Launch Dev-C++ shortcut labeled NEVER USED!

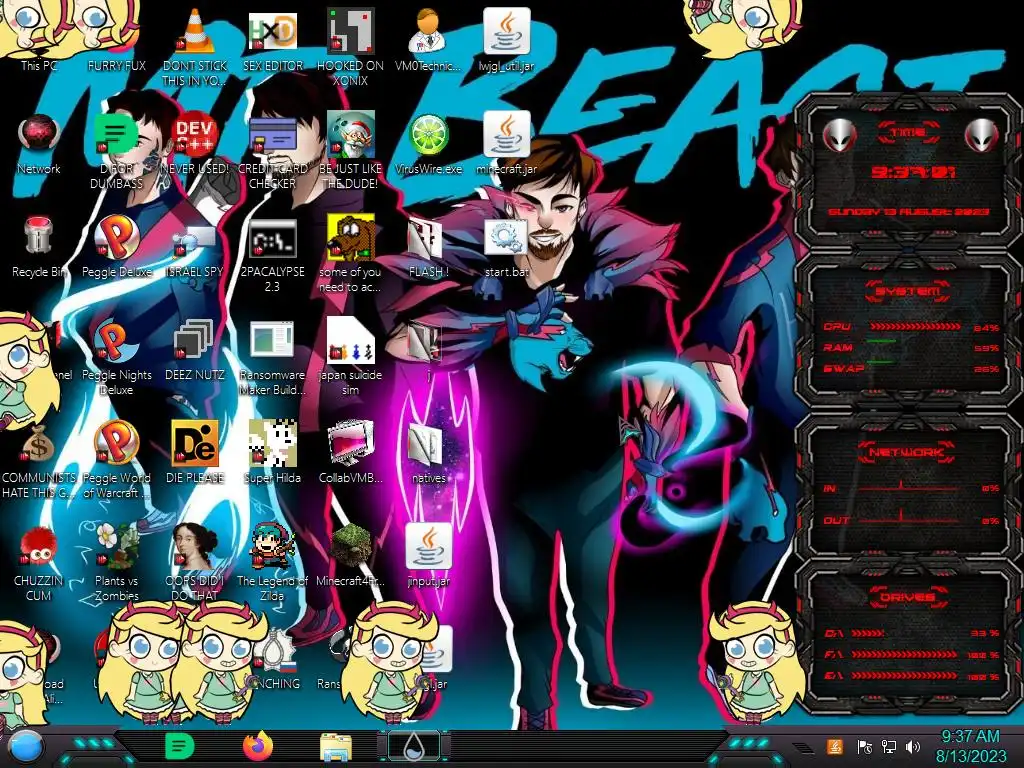pyautogui.click(x=195, y=135)
